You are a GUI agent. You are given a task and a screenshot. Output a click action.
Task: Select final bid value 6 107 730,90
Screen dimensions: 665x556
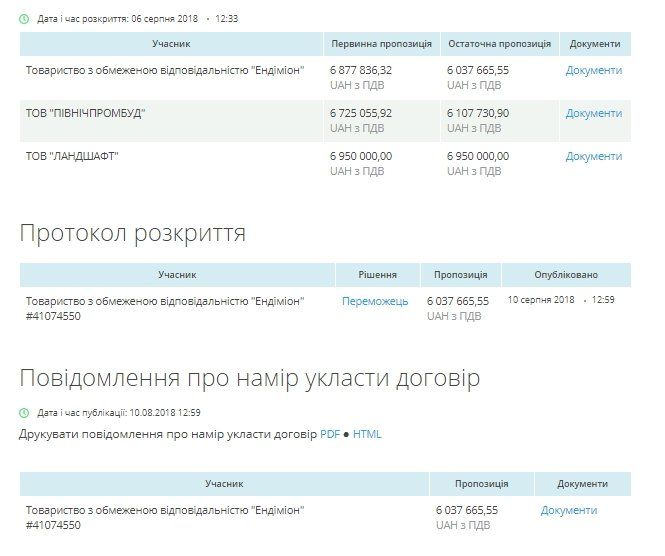click(x=478, y=114)
